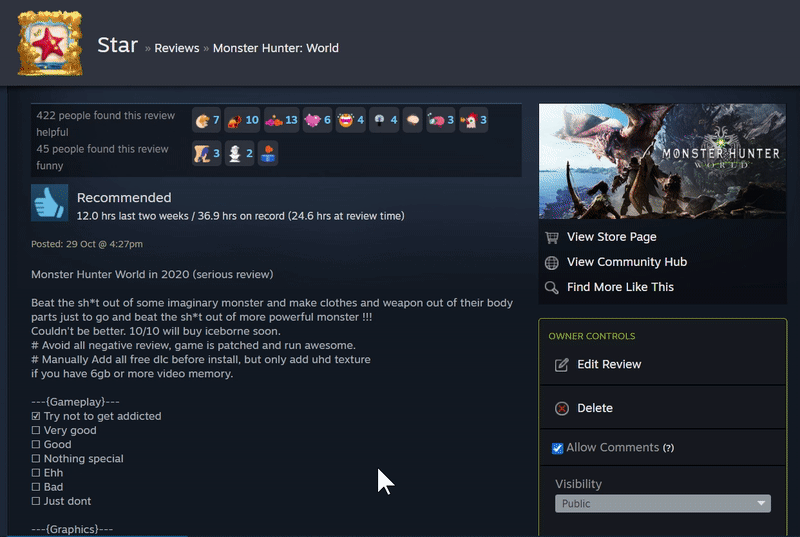Open the Visibility Public dropdown
This screenshot has width=800, height=537.
pyautogui.click(x=663, y=503)
